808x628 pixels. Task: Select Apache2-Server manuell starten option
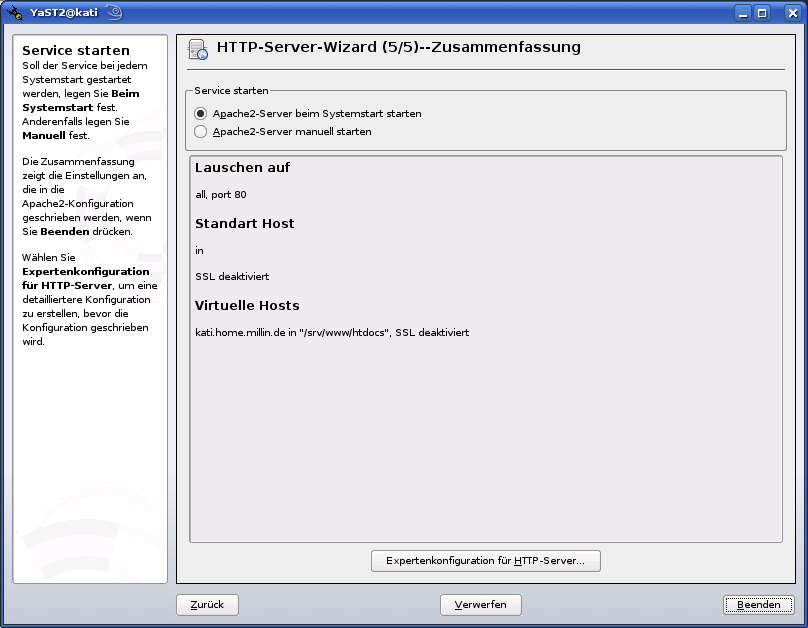(x=201, y=131)
